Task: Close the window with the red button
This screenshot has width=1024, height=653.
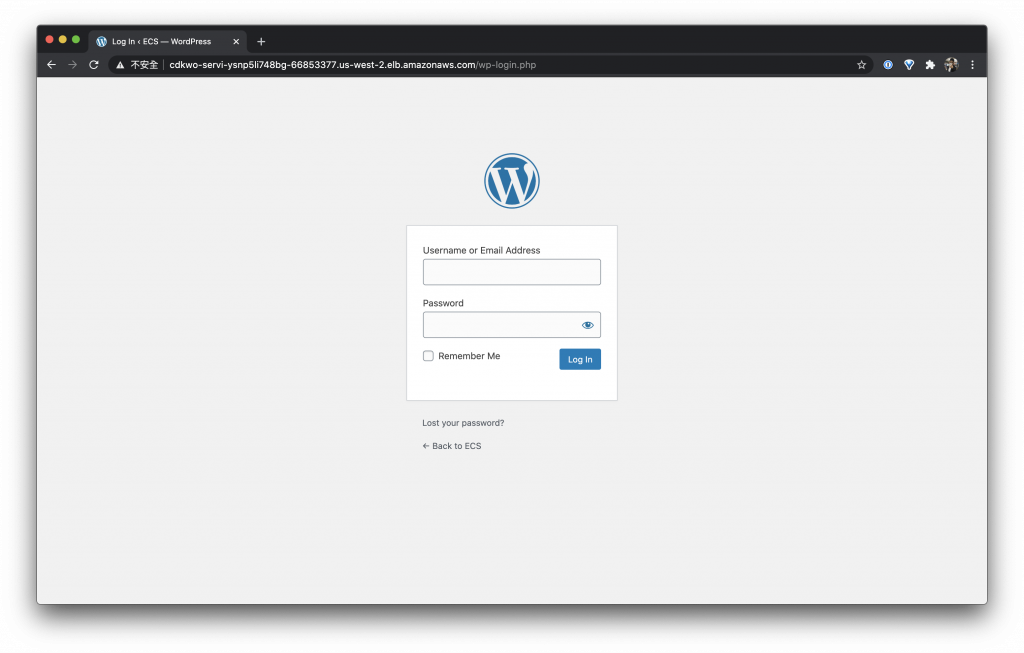Action: click(50, 39)
